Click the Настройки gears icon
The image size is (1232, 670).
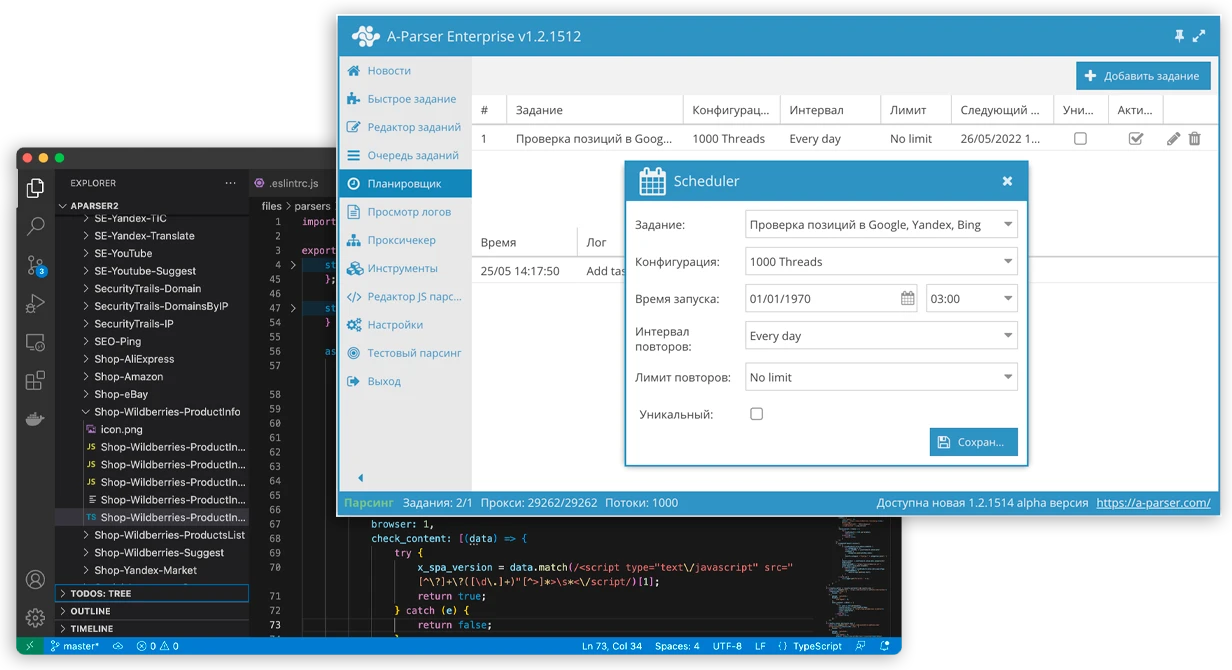[353, 325]
